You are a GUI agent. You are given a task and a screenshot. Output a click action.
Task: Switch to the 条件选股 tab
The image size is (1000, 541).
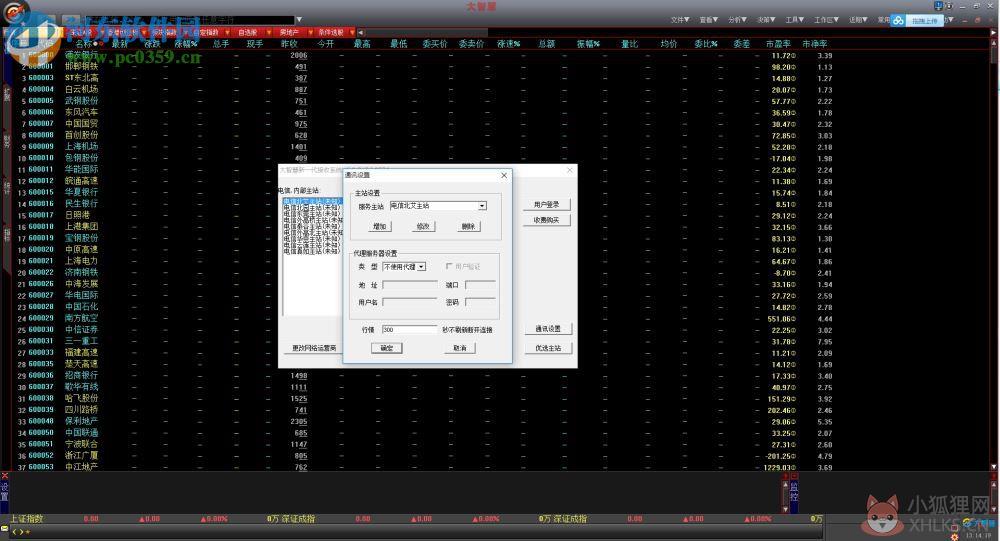(x=330, y=33)
